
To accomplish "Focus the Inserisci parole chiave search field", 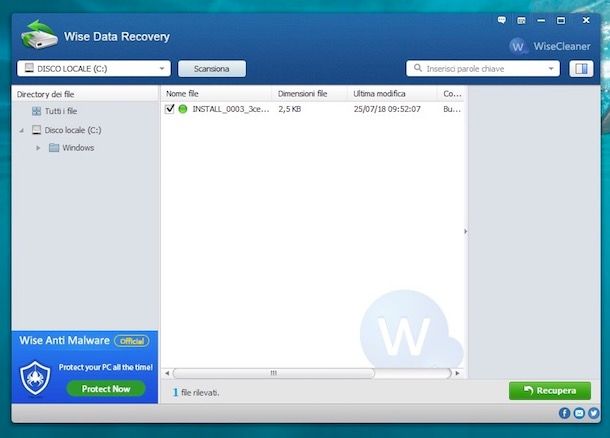I will [x=483, y=69].
